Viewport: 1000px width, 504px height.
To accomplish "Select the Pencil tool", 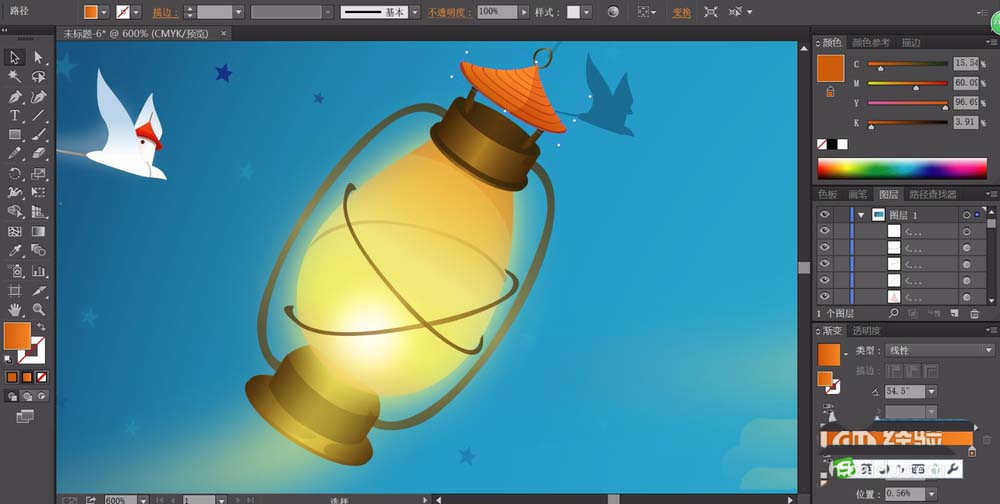I will pyautogui.click(x=15, y=154).
